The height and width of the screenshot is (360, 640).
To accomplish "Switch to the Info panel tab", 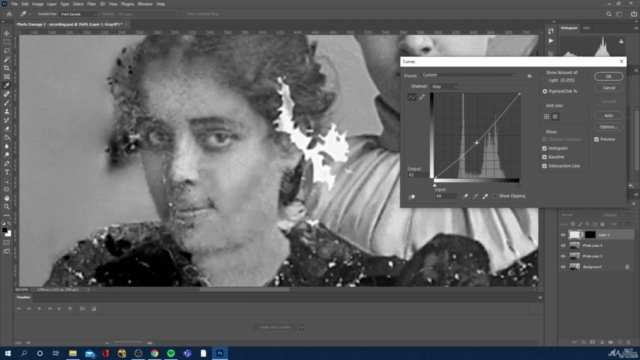I will 586,28.
